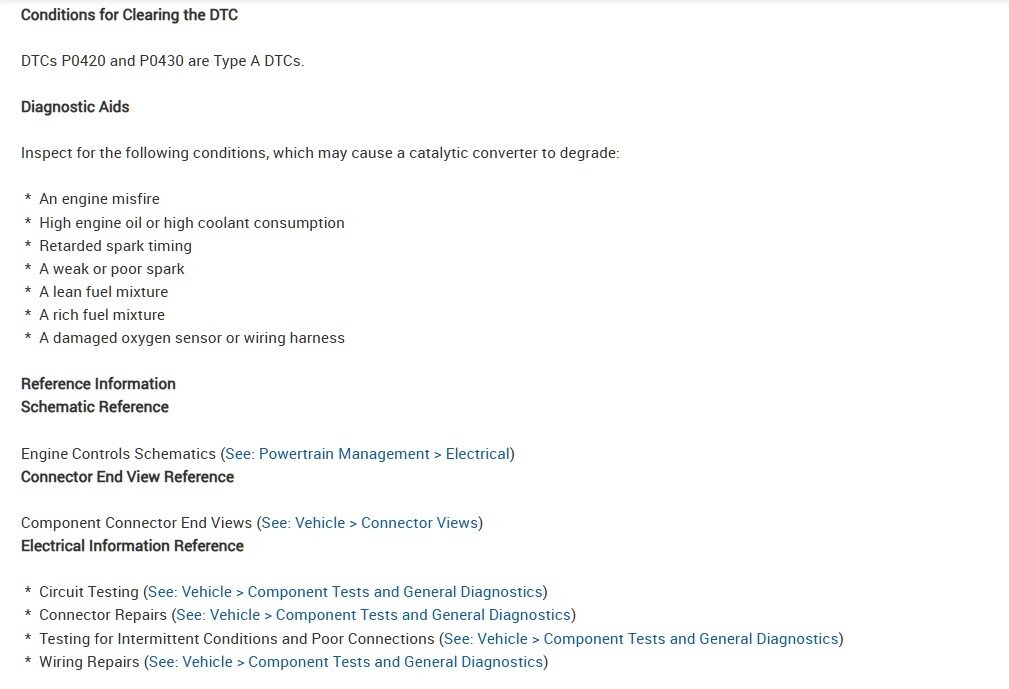Screen dimensions: 1009x689
Task: Click the Diagnostic Aids heading
Action: click(x=75, y=107)
